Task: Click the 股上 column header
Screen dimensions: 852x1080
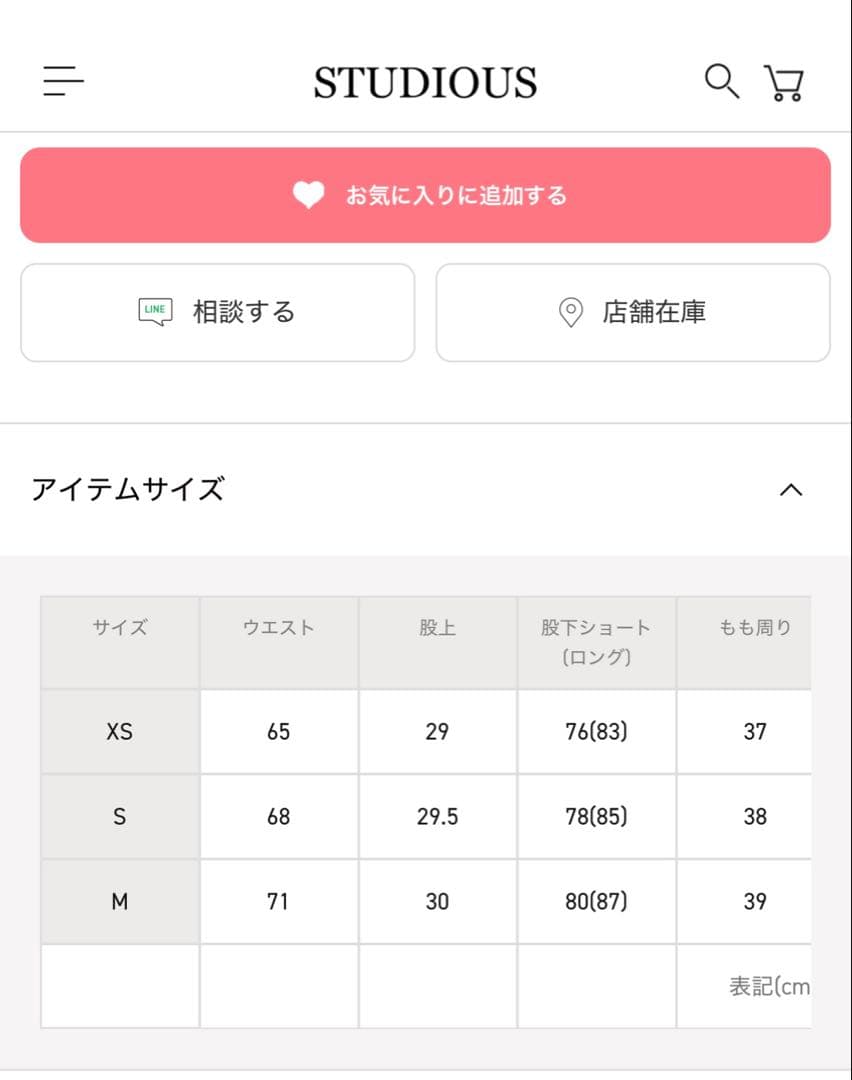Action: 437,628
